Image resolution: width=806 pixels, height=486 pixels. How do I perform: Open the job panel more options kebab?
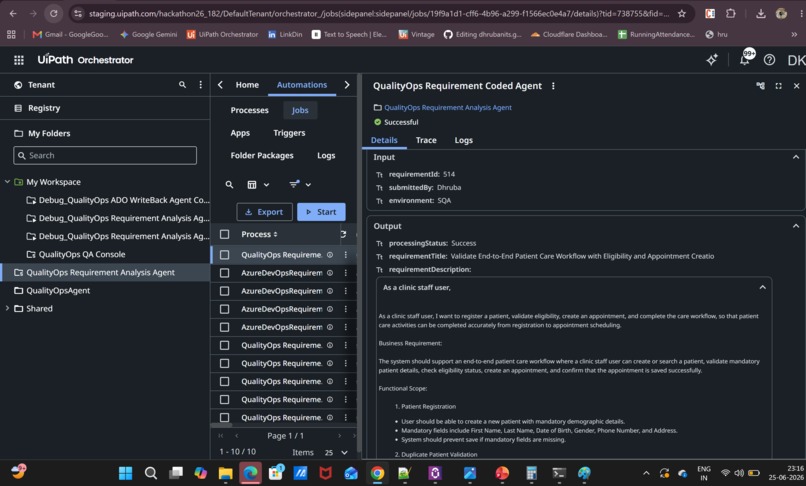pos(553,86)
